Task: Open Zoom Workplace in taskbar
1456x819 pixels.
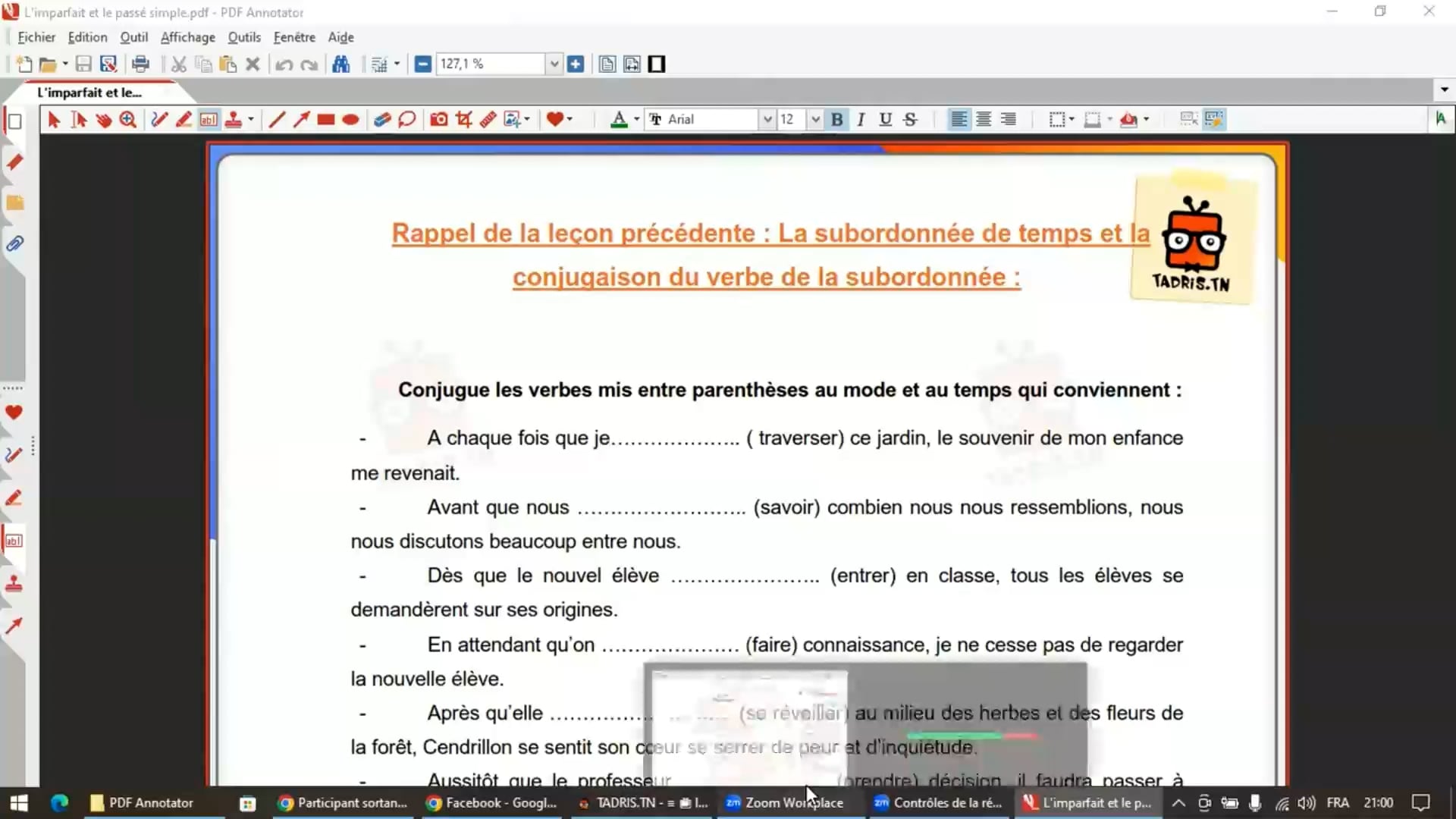Action: [785, 802]
